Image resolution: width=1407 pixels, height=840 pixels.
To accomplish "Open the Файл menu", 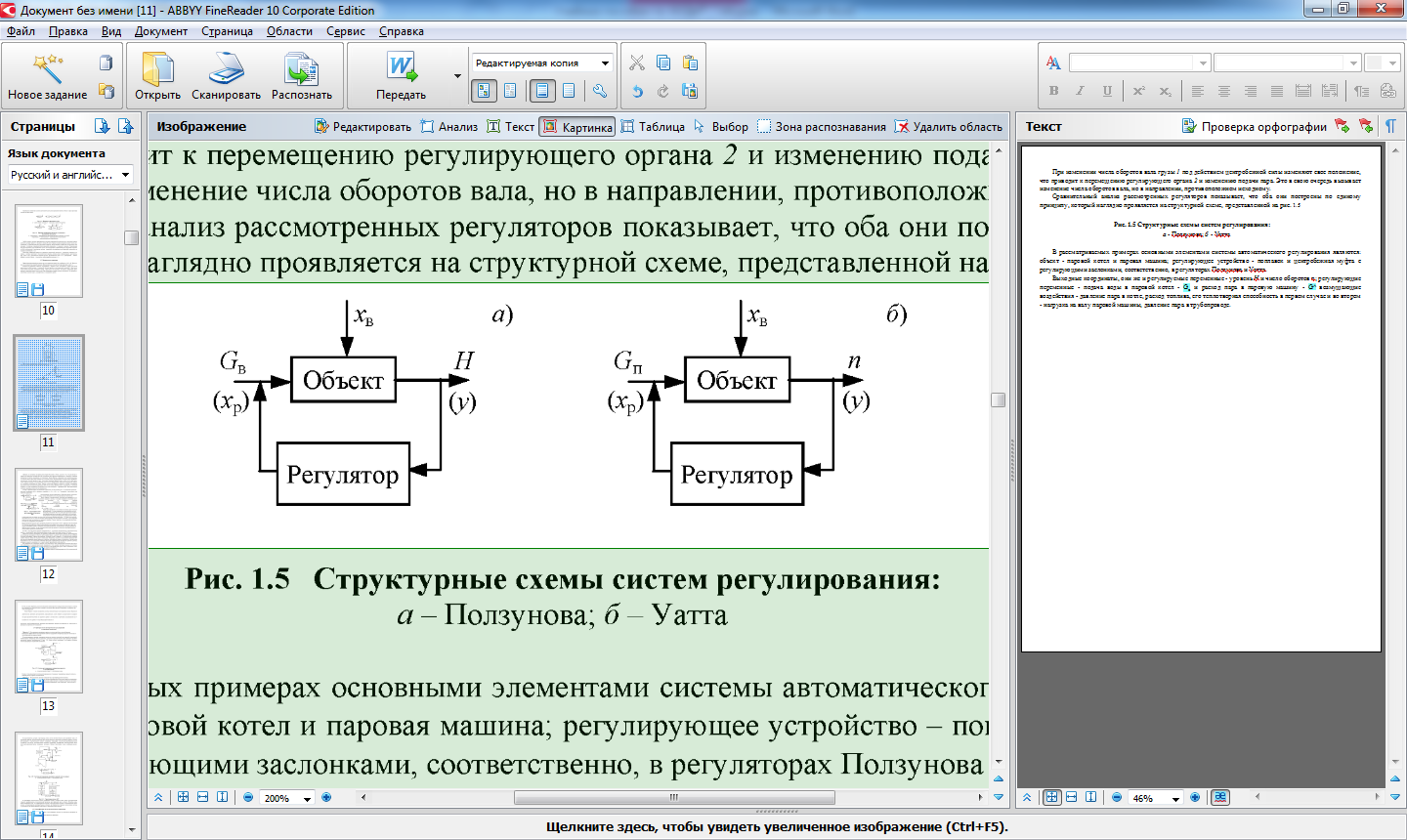I will pos(21,31).
